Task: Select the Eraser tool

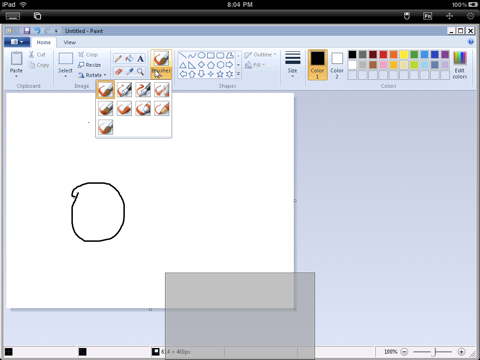Action: click(x=118, y=71)
